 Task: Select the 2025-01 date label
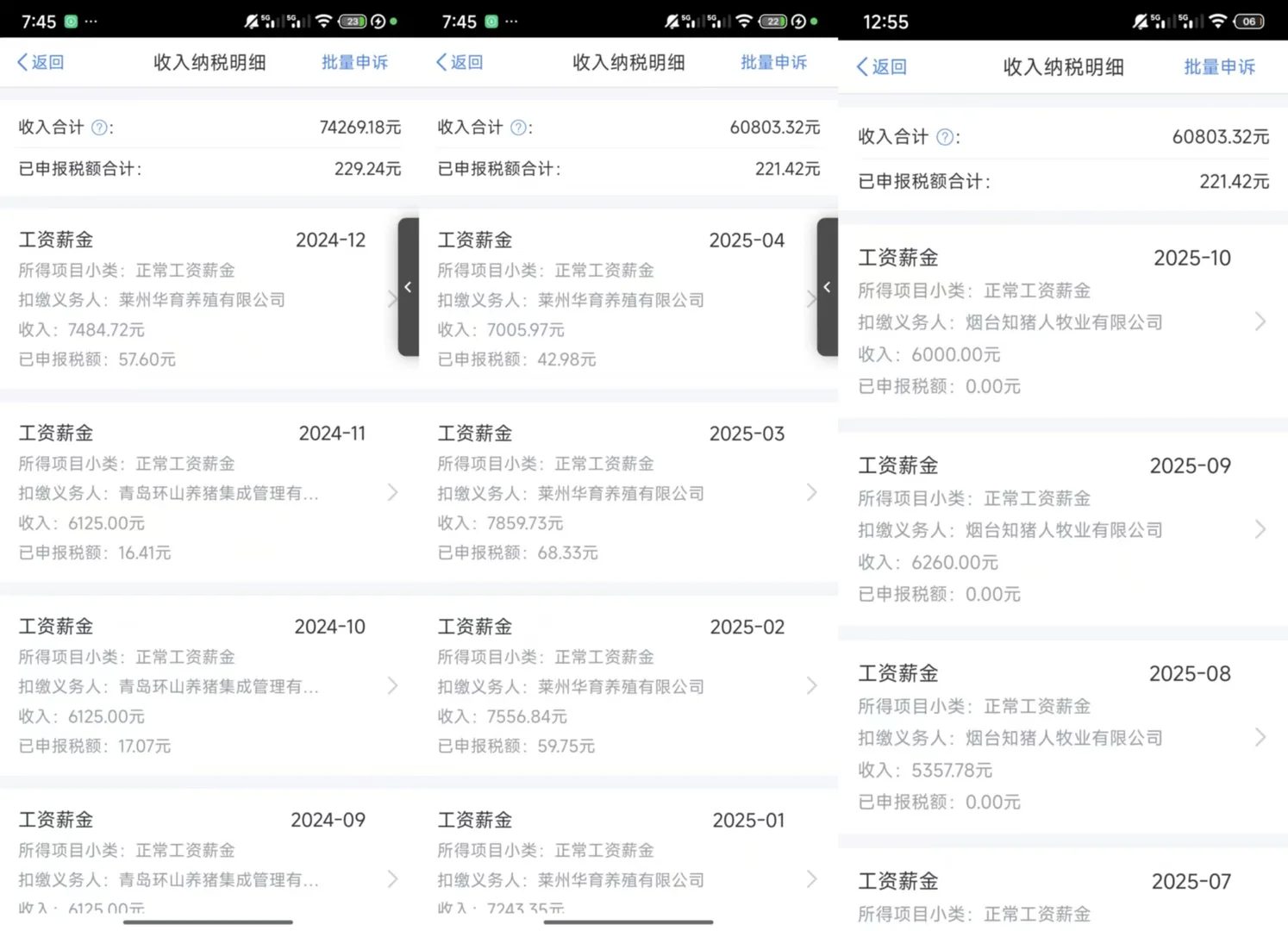[x=748, y=819]
